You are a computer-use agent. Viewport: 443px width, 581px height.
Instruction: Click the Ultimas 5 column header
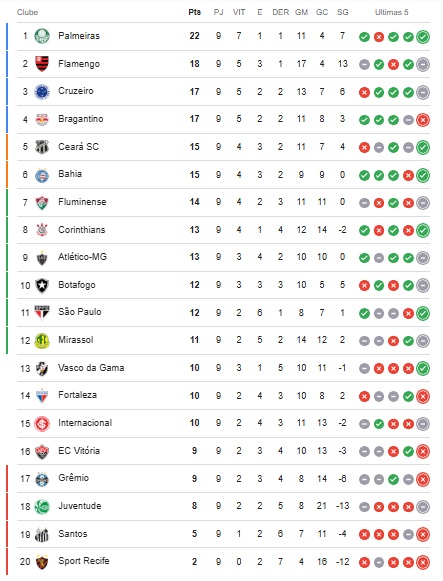coord(392,12)
